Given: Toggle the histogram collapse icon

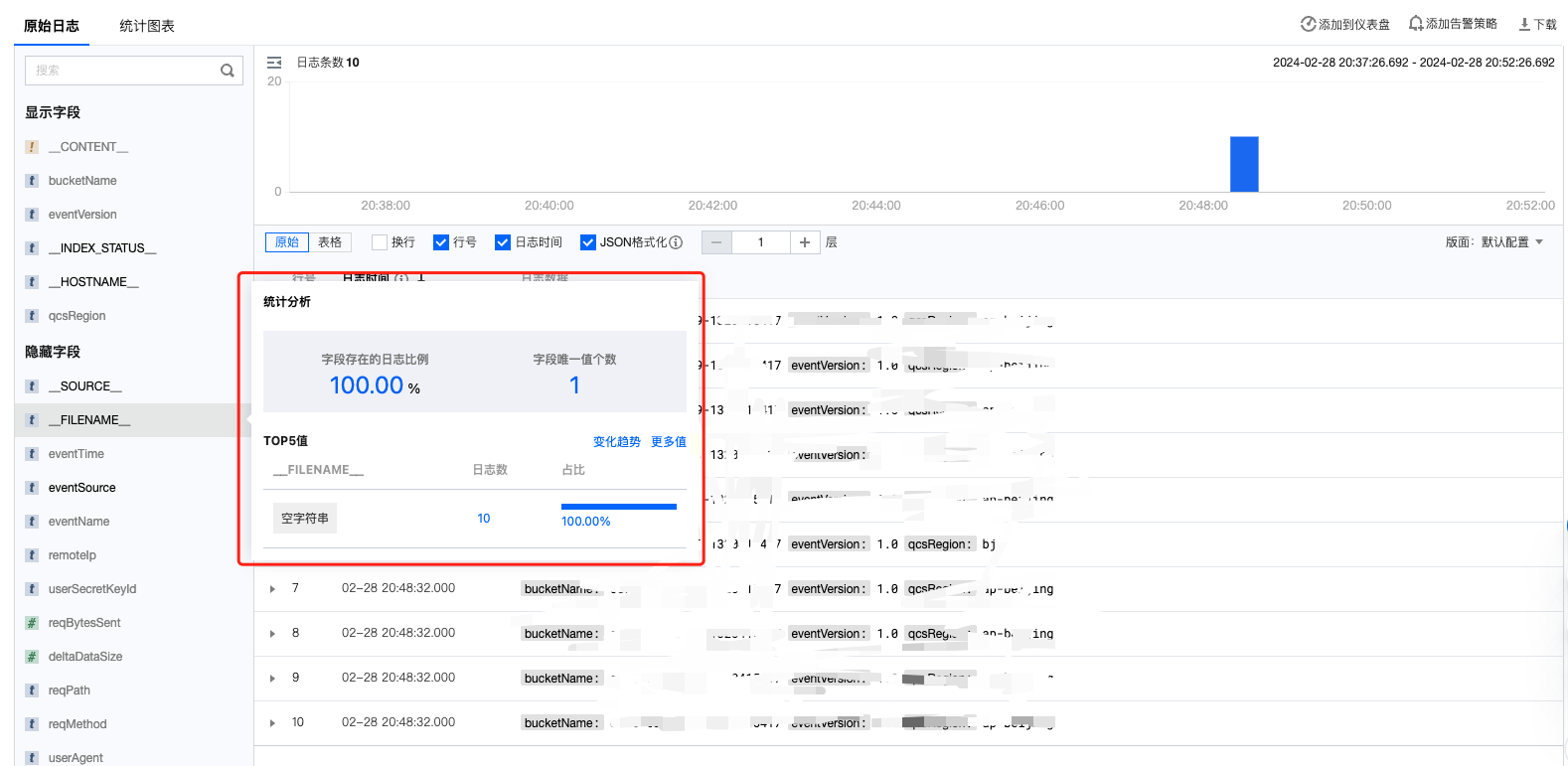Looking at the screenshot, I should [274, 63].
